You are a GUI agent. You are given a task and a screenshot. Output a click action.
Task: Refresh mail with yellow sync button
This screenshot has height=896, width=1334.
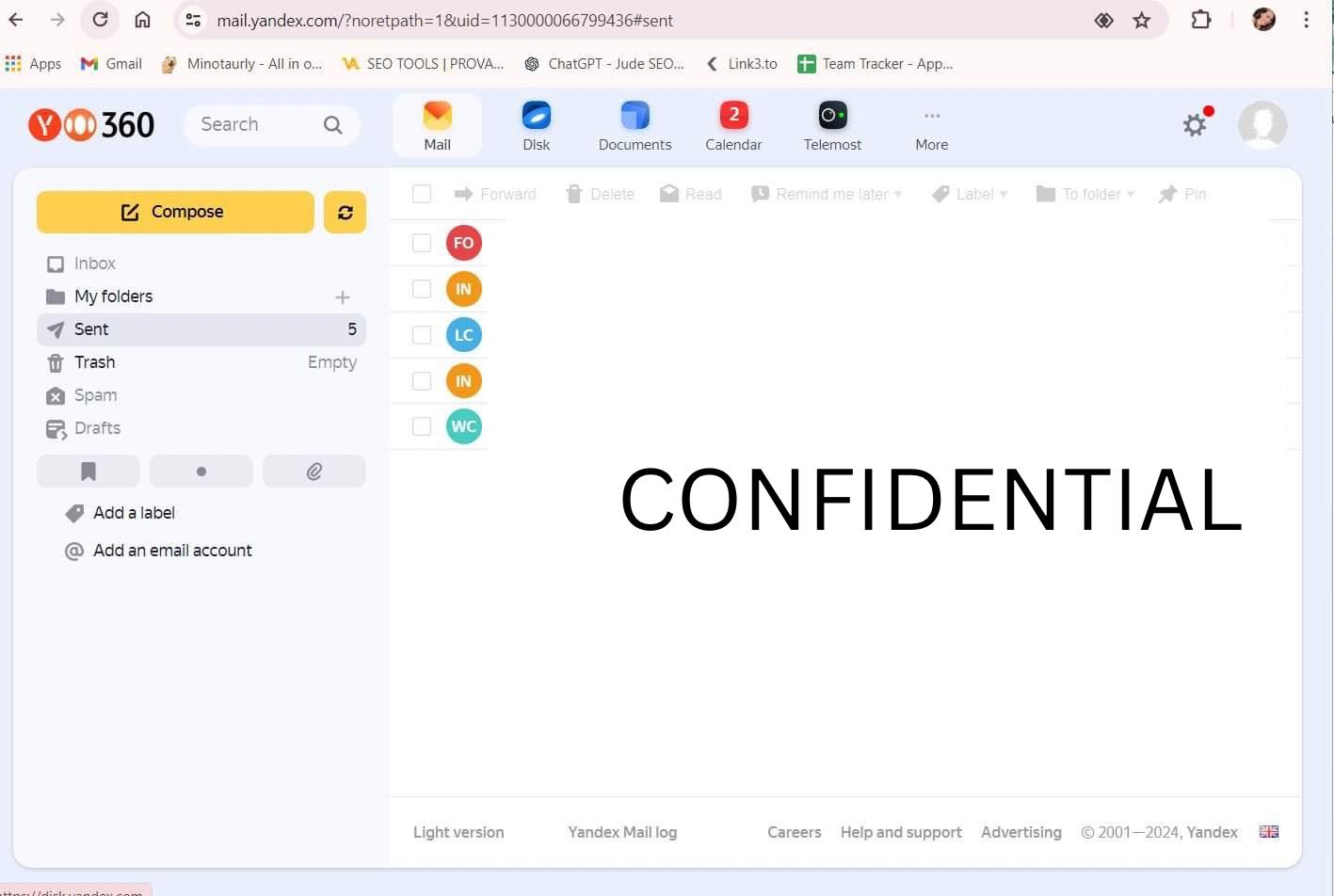tap(346, 212)
